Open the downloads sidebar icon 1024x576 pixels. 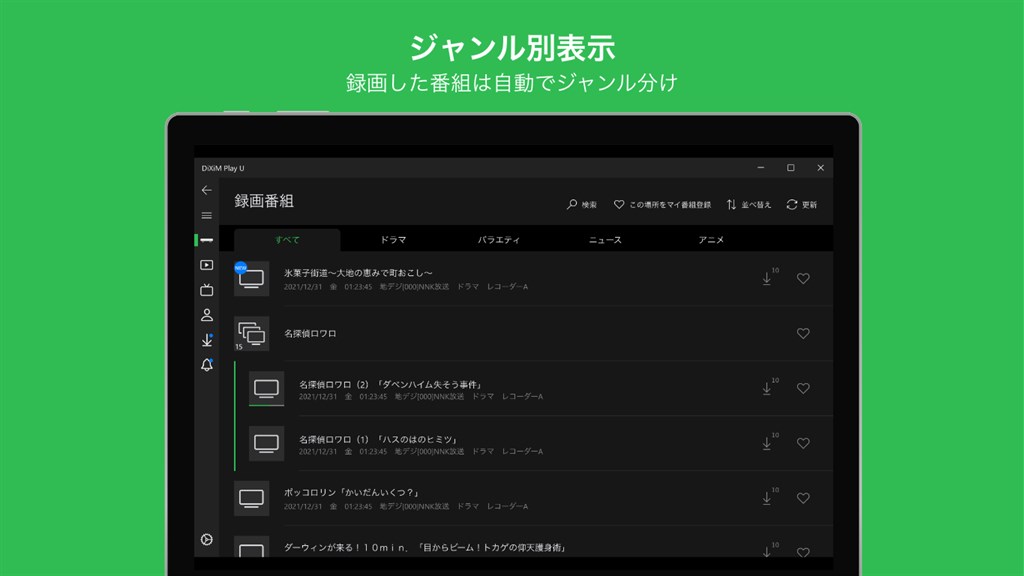(x=206, y=340)
